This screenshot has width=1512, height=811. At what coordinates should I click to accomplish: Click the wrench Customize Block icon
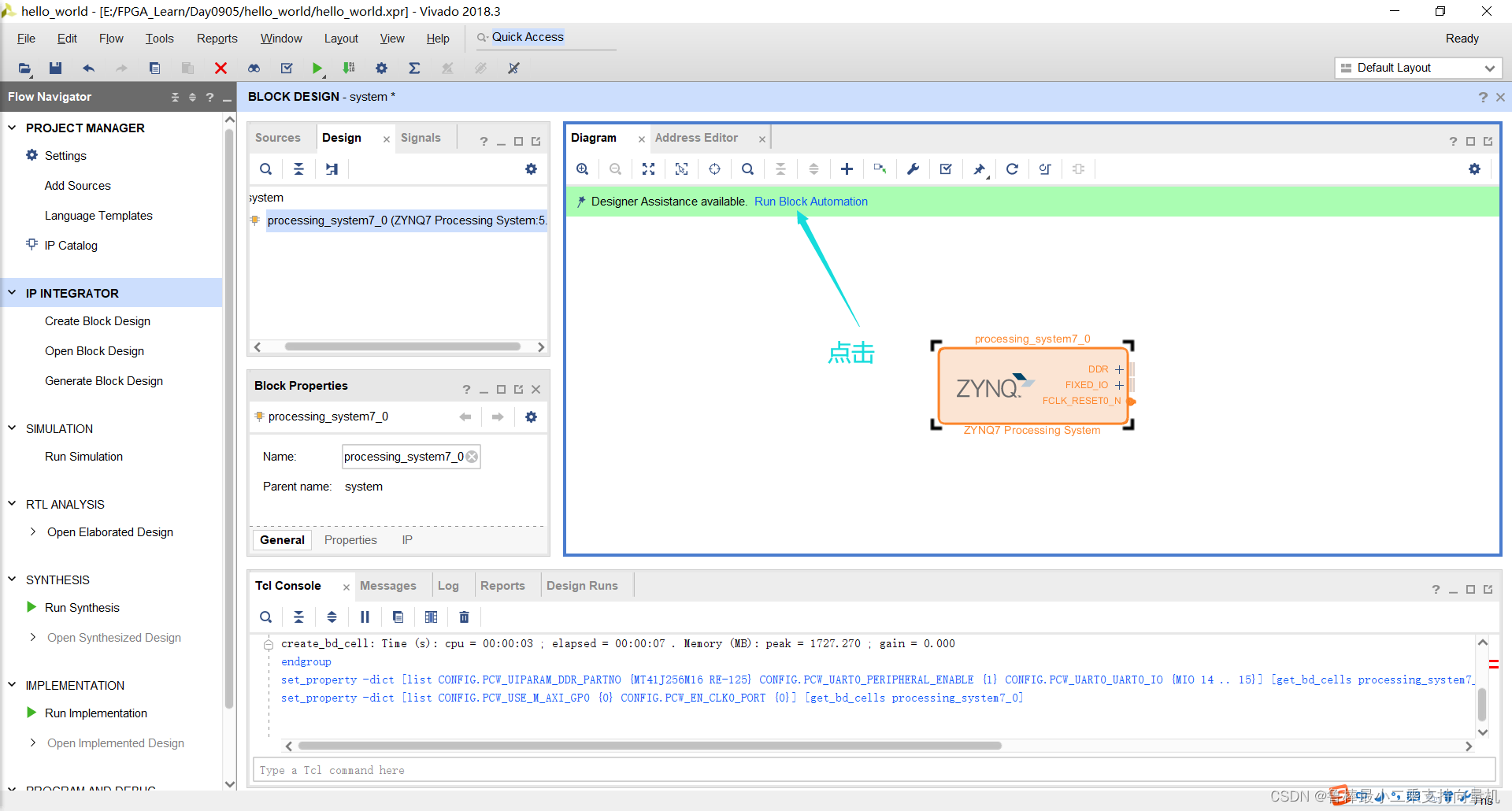pyautogui.click(x=913, y=169)
